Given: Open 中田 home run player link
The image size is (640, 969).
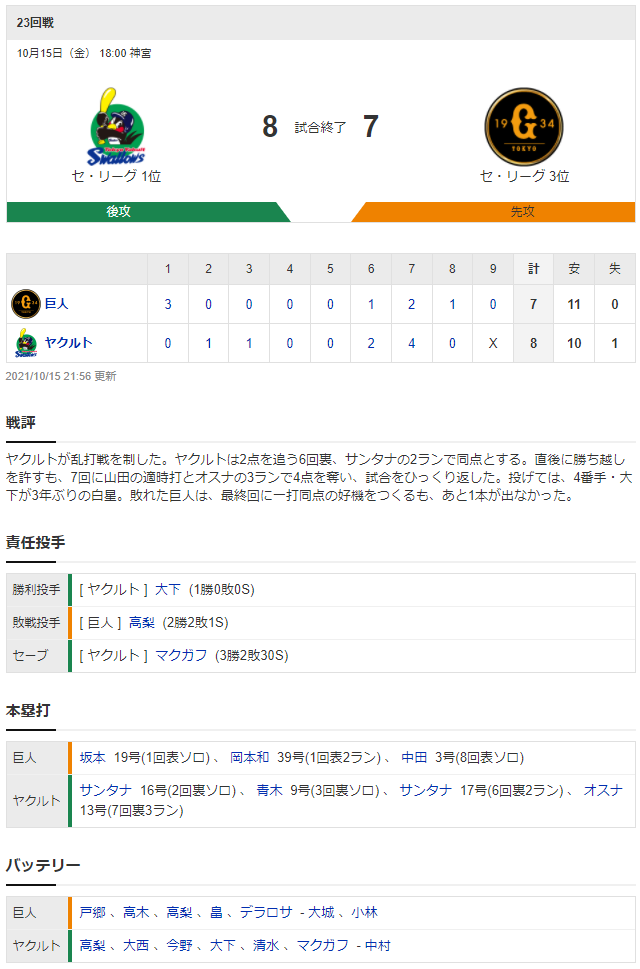Looking at the screenshot, I should (x=414, y=758).
